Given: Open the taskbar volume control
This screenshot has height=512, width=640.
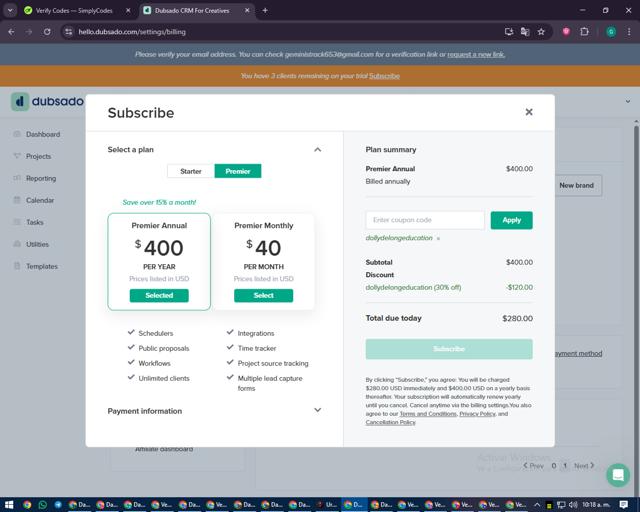Looking at the screenshot, I should [573, 505].
